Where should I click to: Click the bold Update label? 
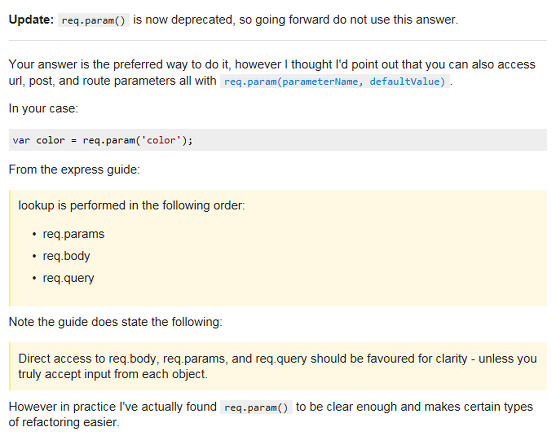click(x=31, y=19)
